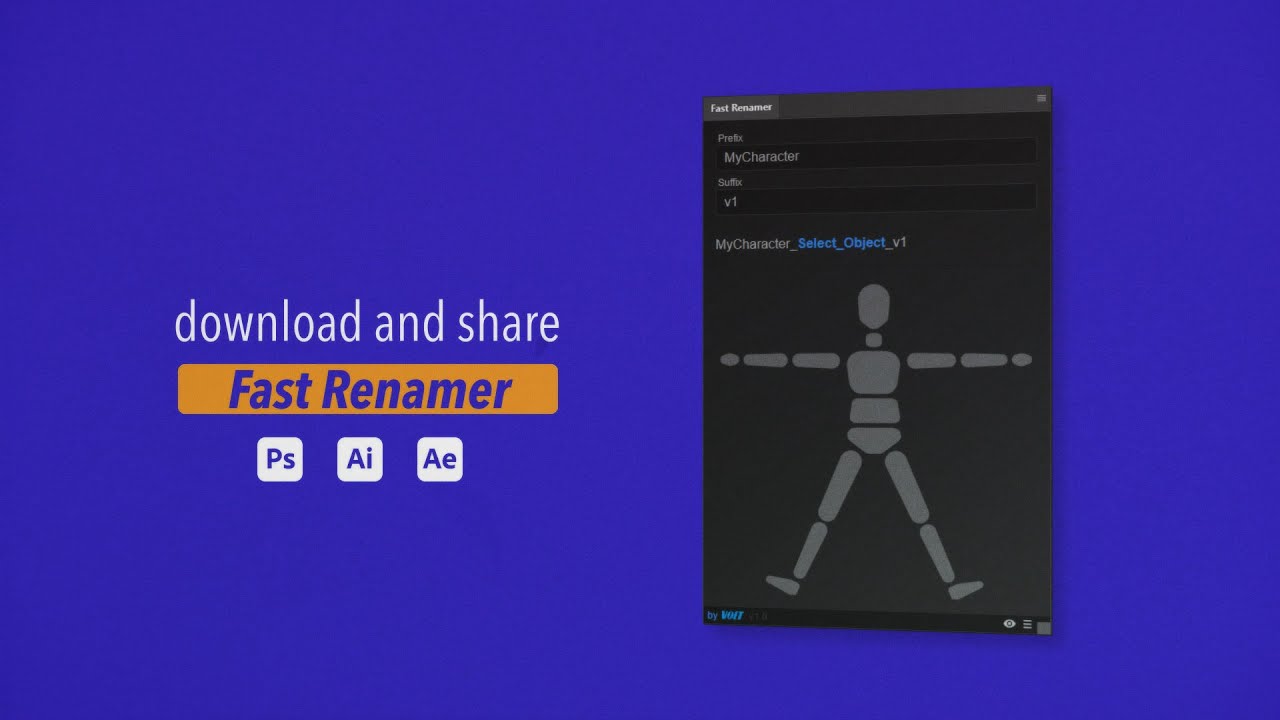Click the "Prefix" label
1280x720 pixels.
pos(730,138)
